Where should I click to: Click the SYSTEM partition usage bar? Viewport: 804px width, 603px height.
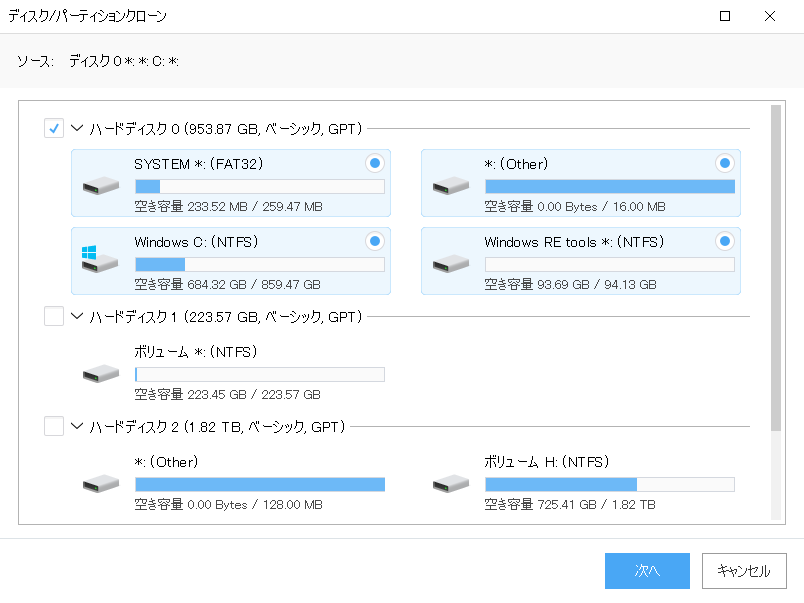pyautogui.click(x=260, y=186)
